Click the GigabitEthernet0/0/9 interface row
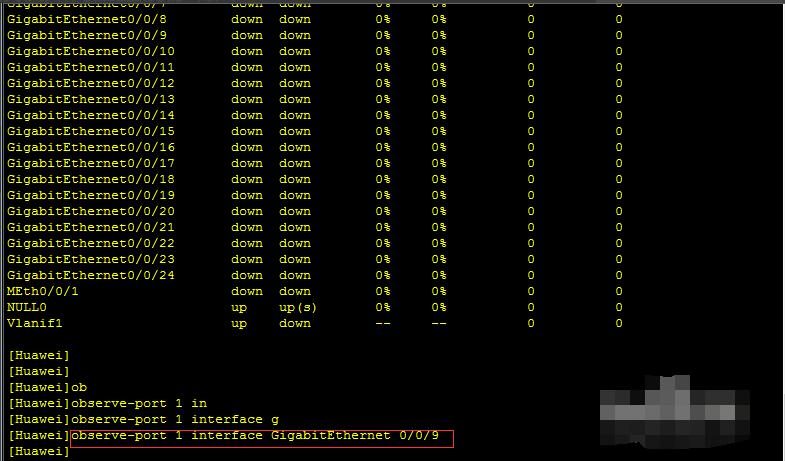785x461 pixels. (x=314, y=36)
